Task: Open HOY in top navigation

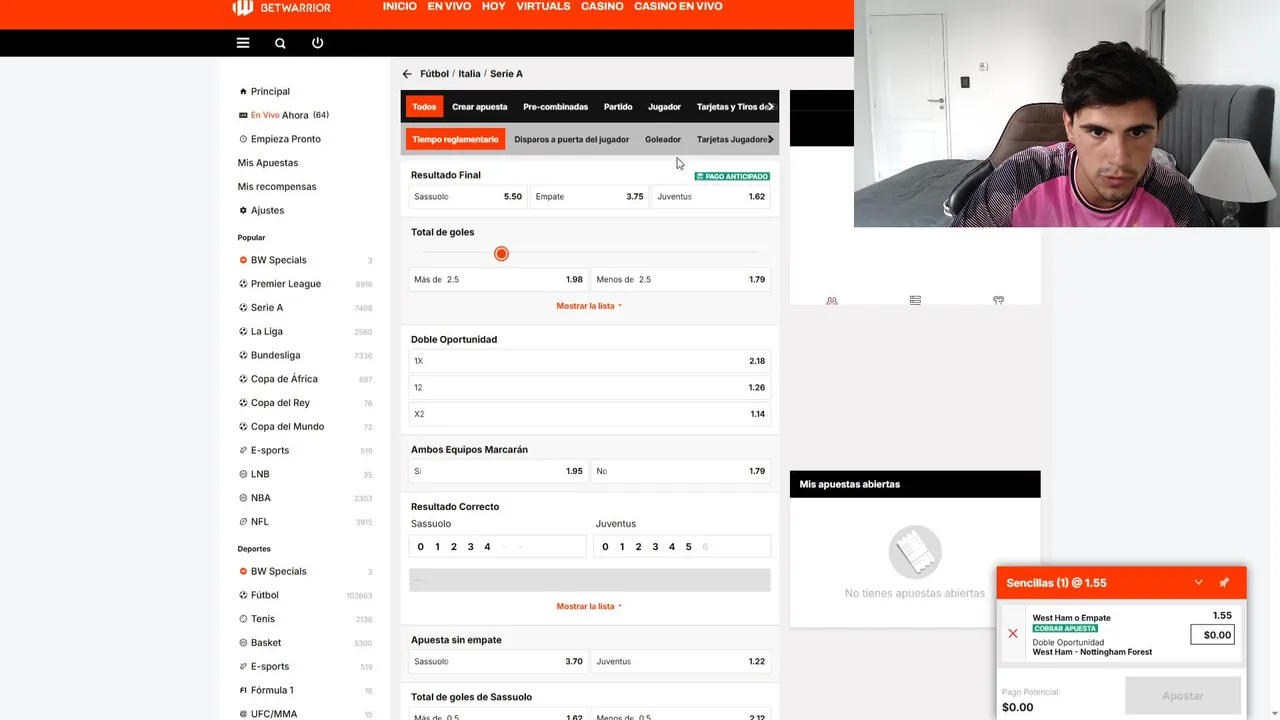Action: click(x=494, y=6)
